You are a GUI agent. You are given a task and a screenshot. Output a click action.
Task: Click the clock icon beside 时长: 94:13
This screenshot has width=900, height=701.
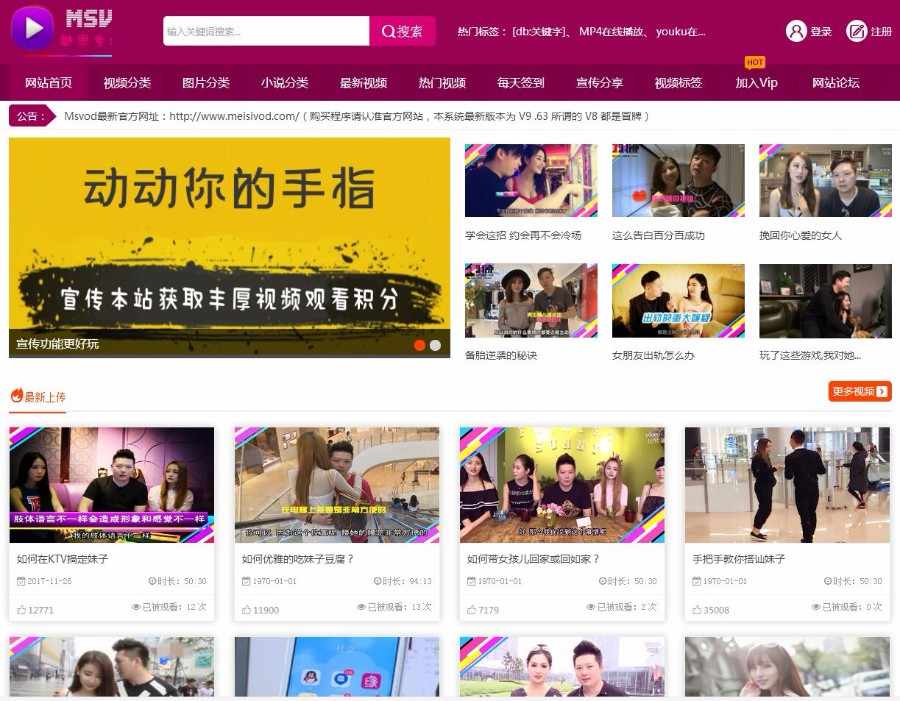coord(378,581)
